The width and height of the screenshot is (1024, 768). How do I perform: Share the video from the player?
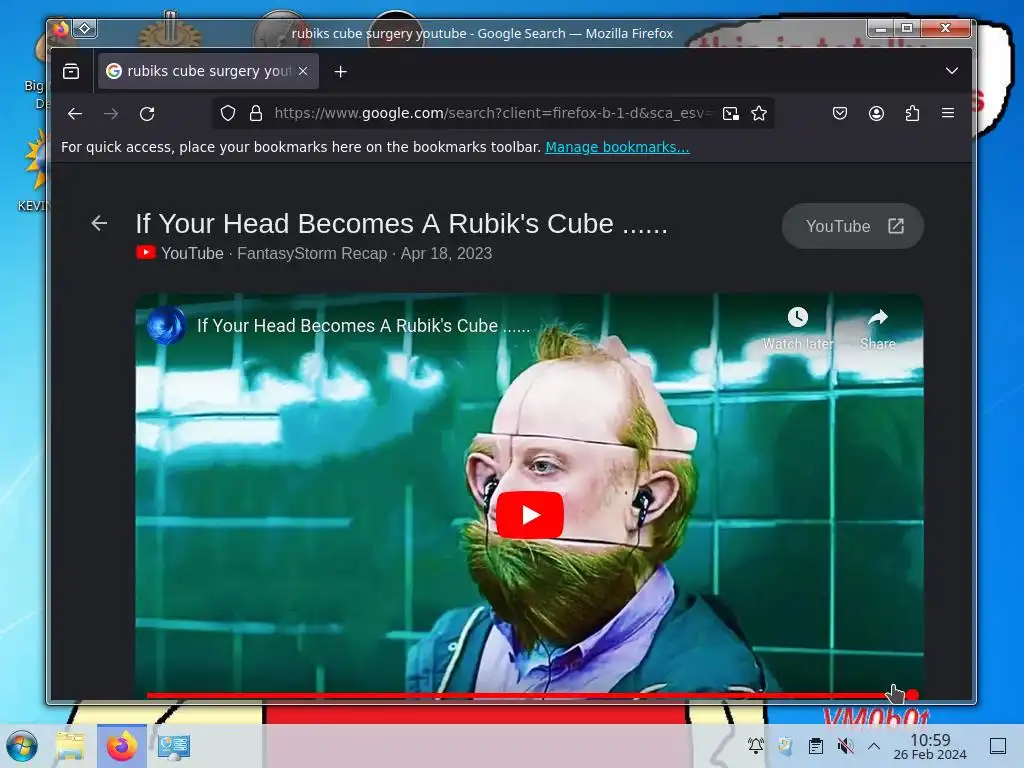coord(878,328)
